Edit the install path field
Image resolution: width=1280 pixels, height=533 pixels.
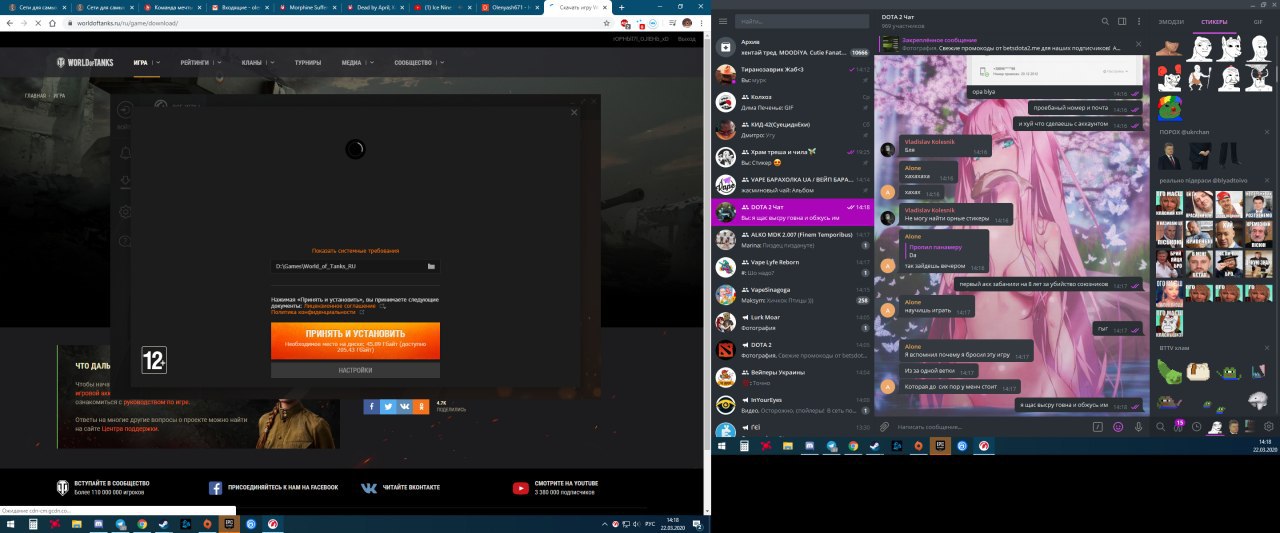355,267
